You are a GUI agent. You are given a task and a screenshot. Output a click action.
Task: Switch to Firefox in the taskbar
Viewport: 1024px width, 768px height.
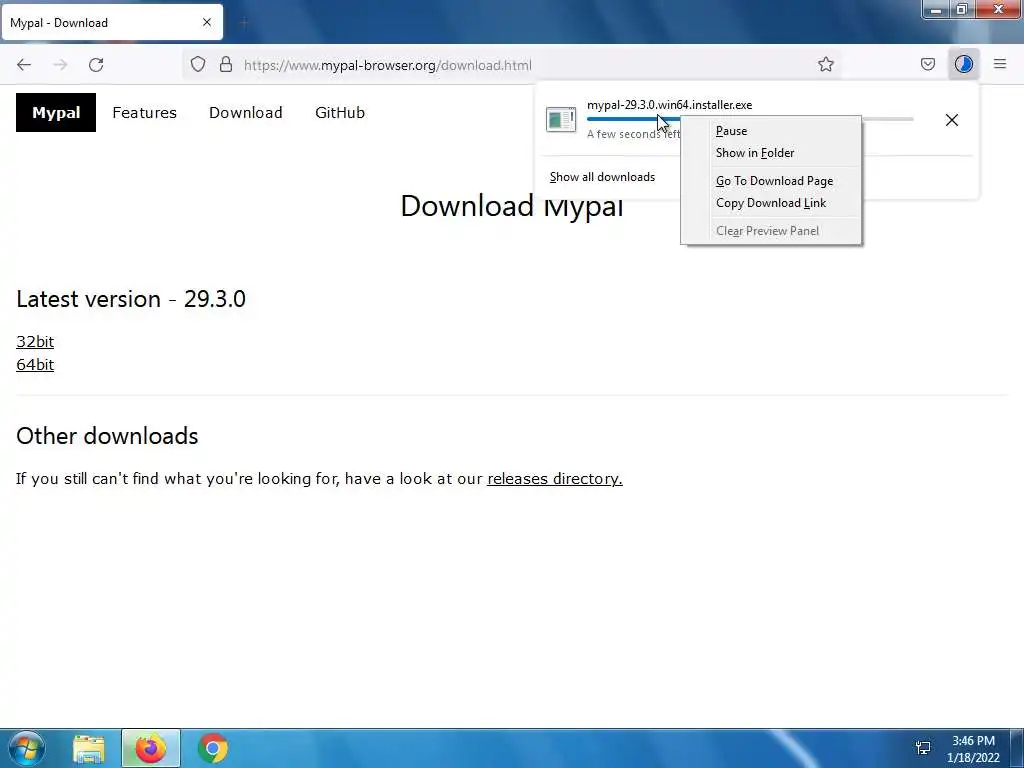[151, 748]
